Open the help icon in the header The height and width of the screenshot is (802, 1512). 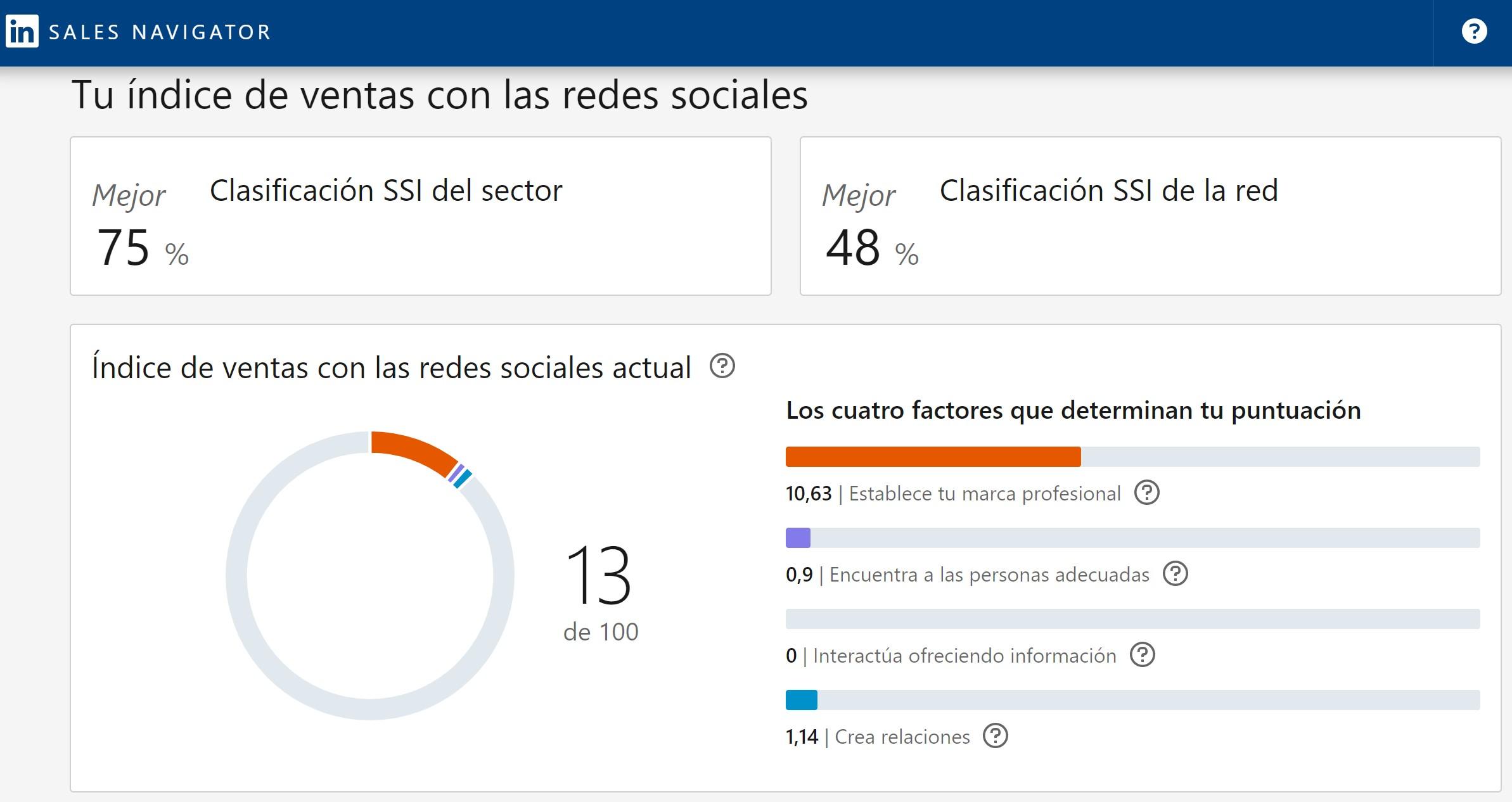(1474, 31)
